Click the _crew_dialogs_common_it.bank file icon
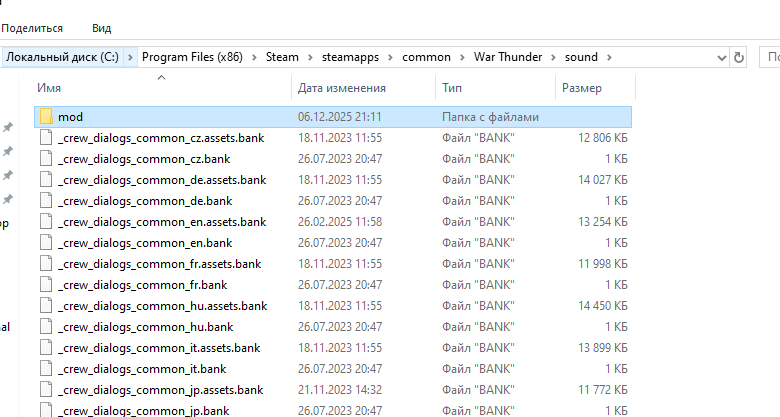Screen dimensions: 780x417 [x=46, y=369]
